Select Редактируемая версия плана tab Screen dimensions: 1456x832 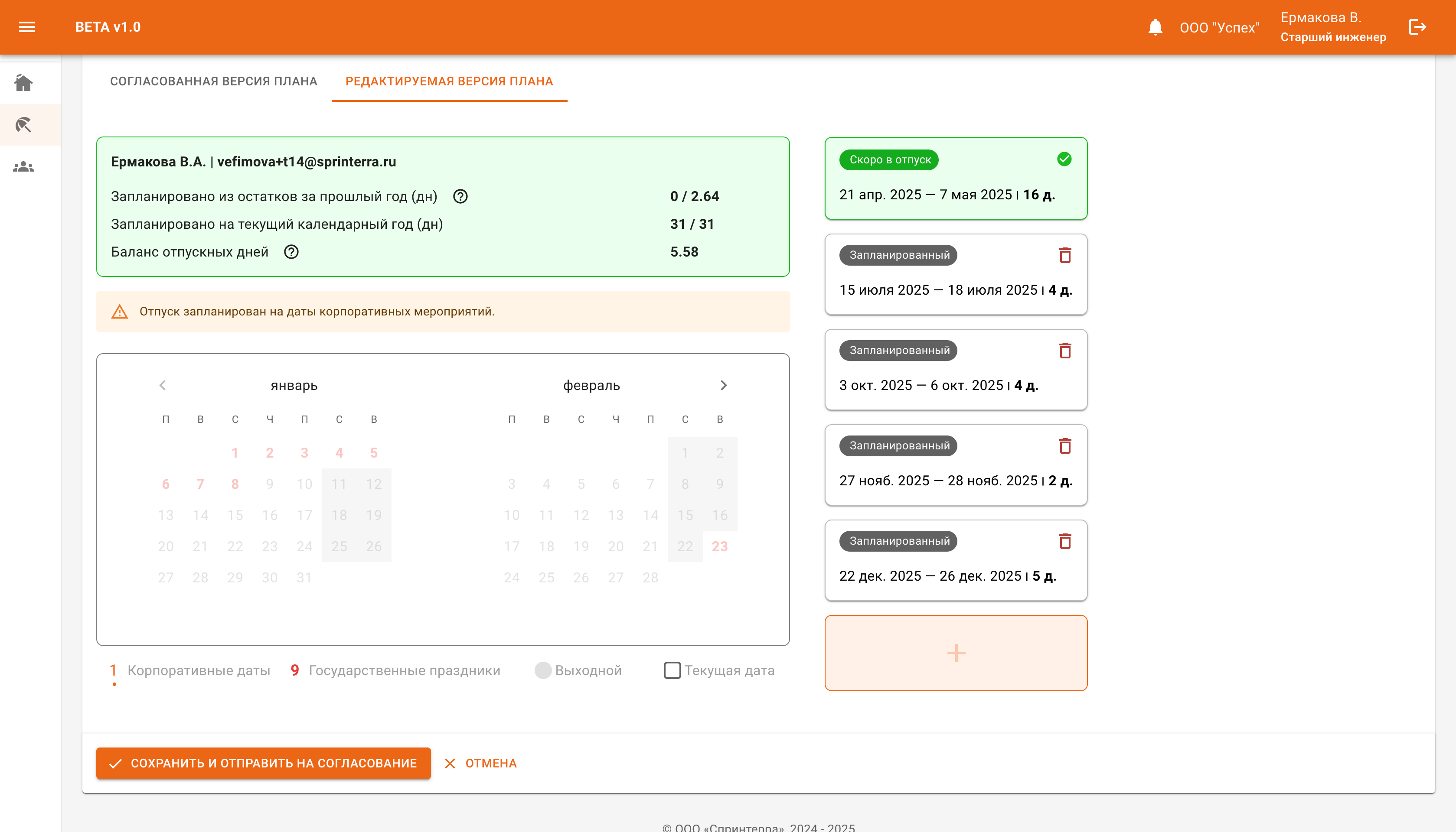[x=449, y=81]
